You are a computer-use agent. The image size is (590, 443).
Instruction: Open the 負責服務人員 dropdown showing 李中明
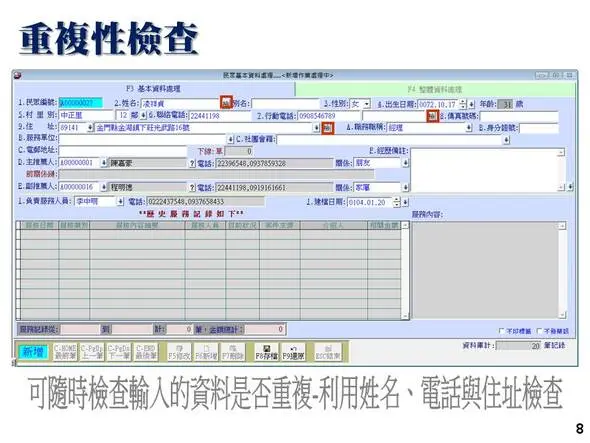click(x=120, y=202)
